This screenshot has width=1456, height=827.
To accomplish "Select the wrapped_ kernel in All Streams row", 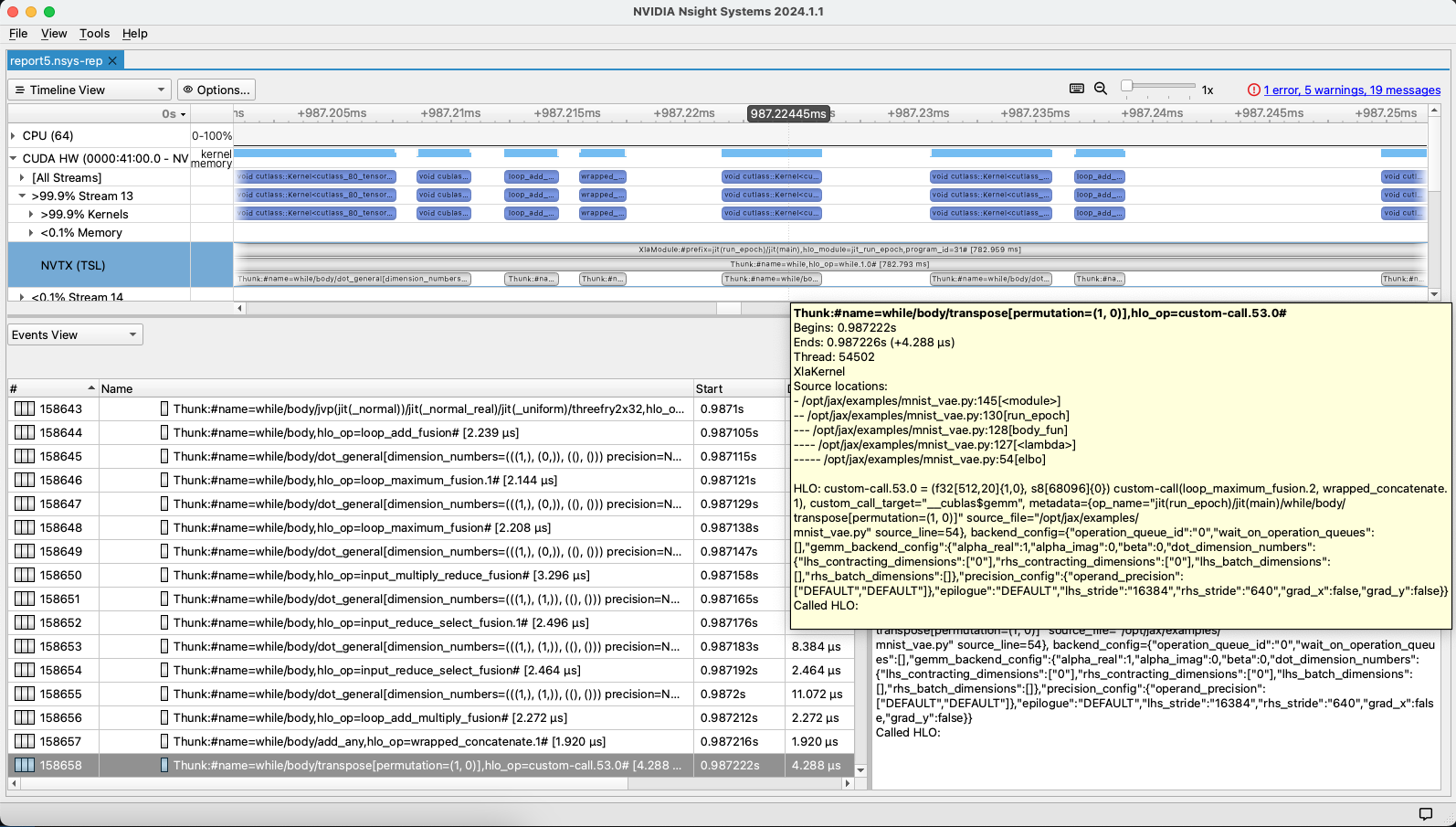I will point(602,176).
